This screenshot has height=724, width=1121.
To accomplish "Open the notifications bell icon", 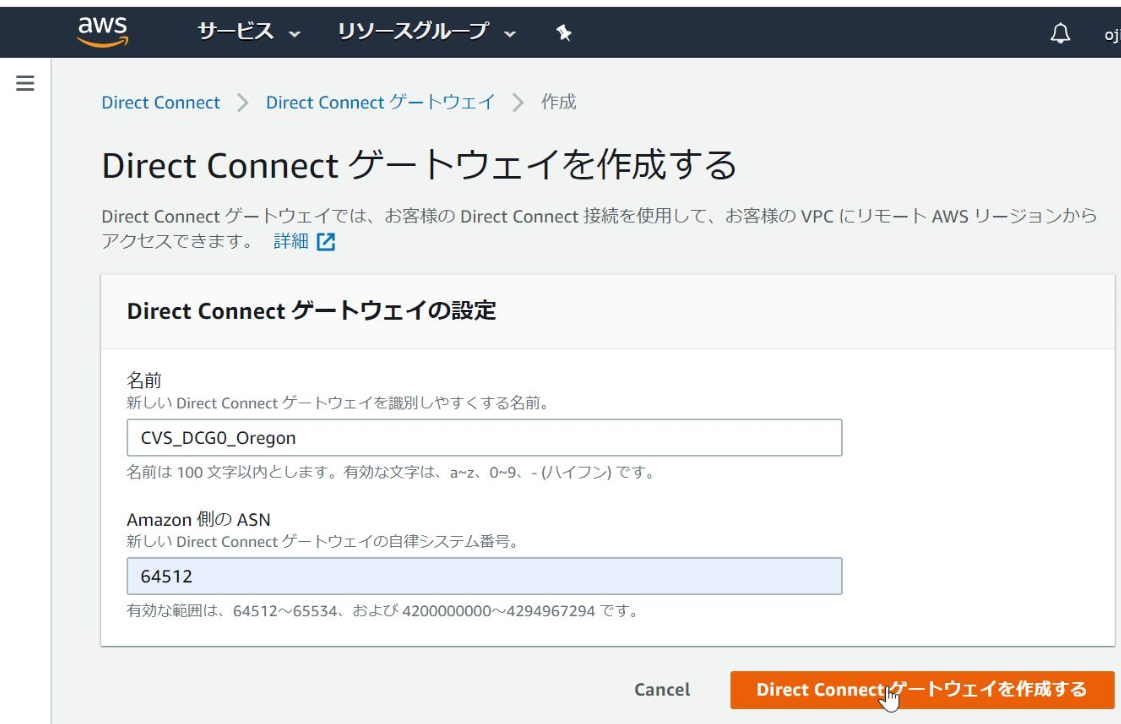I will point(1060,33).
